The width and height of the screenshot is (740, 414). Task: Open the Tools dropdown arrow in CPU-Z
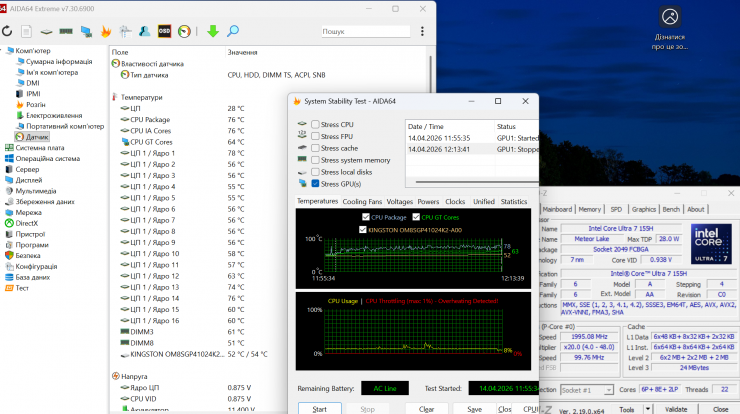(x=648, y=409)
